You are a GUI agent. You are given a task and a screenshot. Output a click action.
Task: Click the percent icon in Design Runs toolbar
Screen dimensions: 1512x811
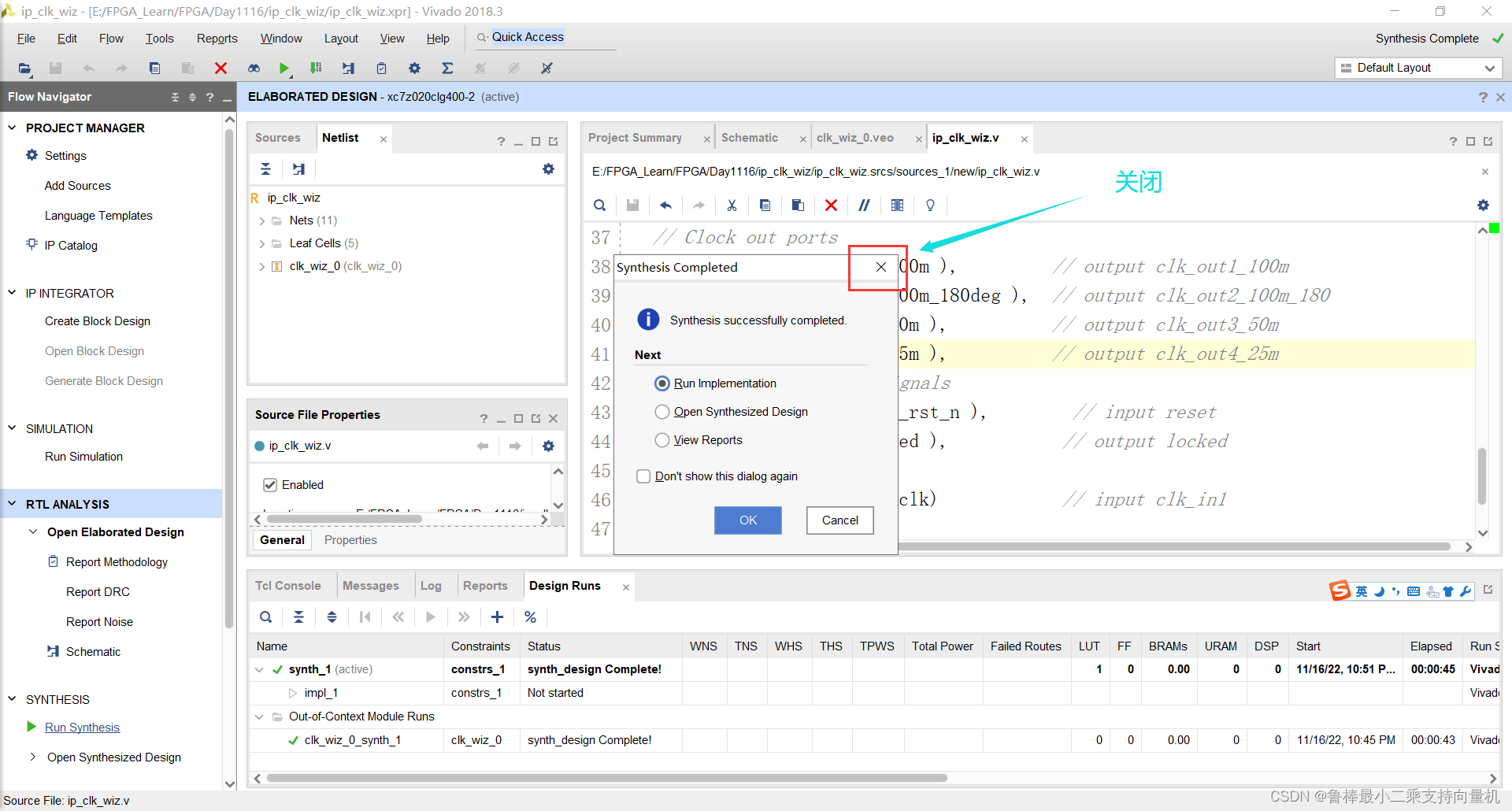pos(530,617)
